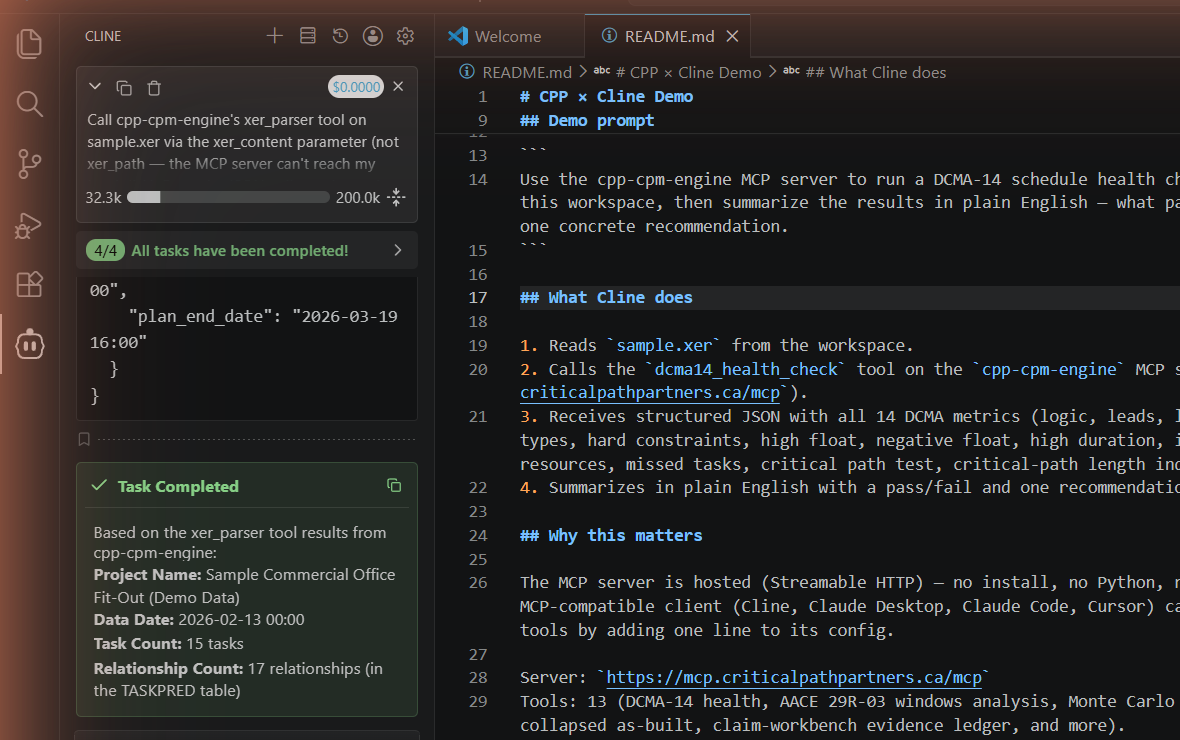Click README.md in the breadcrumb

527,72
